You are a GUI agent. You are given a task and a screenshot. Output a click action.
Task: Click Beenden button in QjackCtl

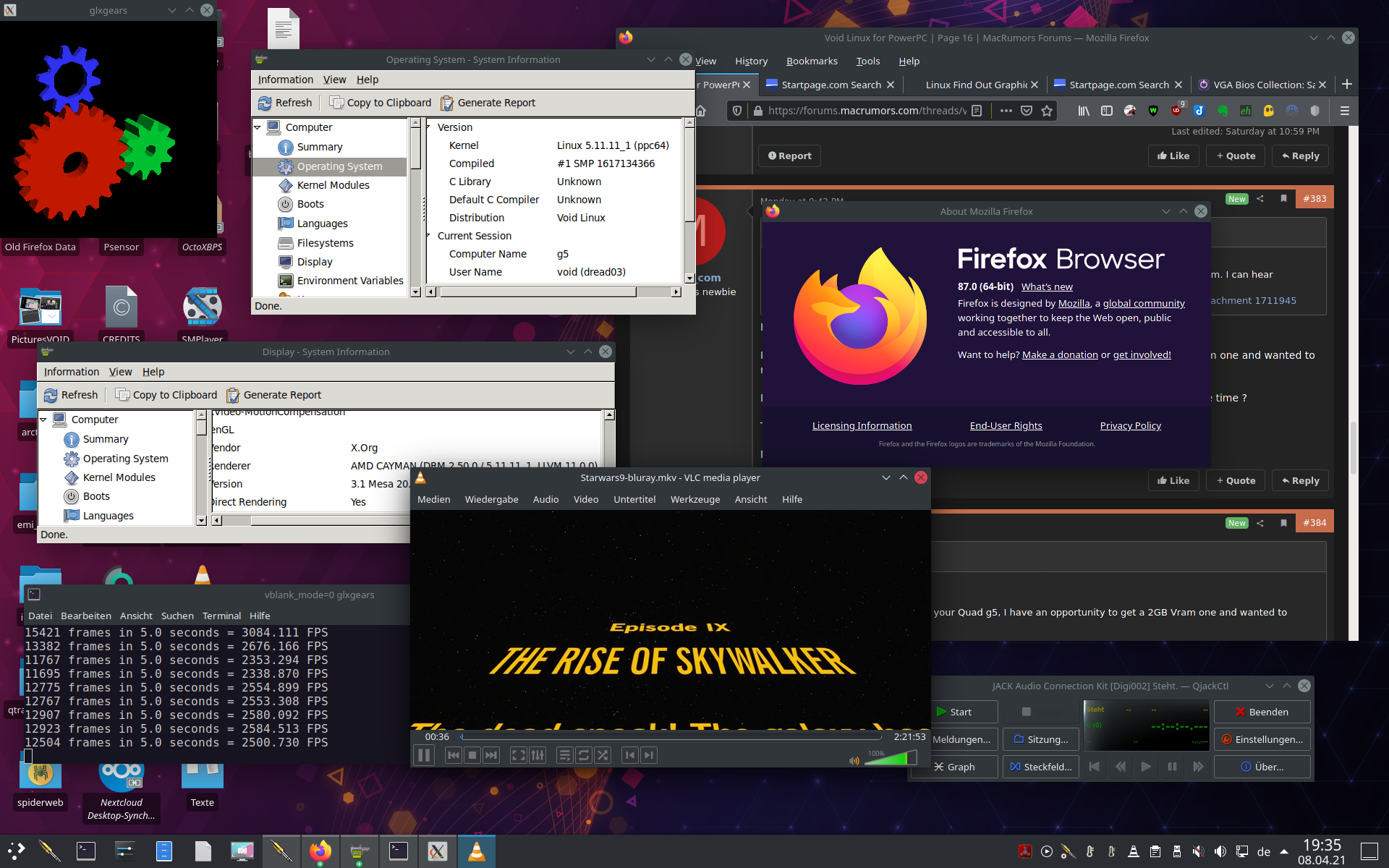pyautogui.click(x=1262, y=712)
